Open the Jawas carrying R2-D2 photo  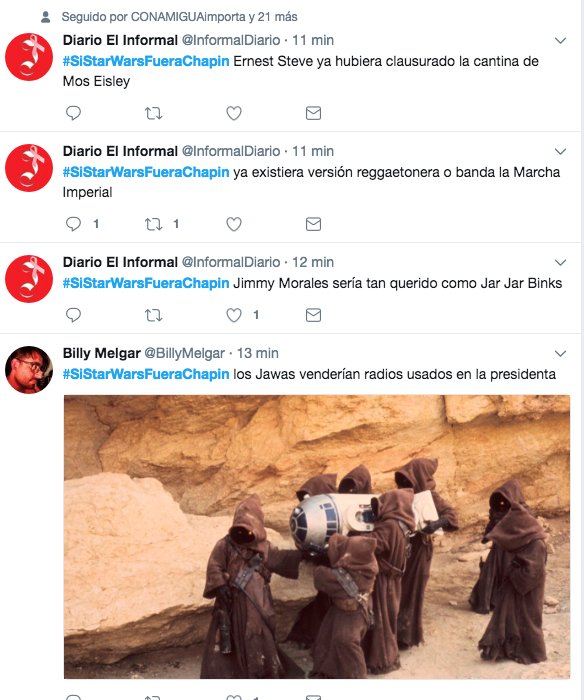[317, 537]
